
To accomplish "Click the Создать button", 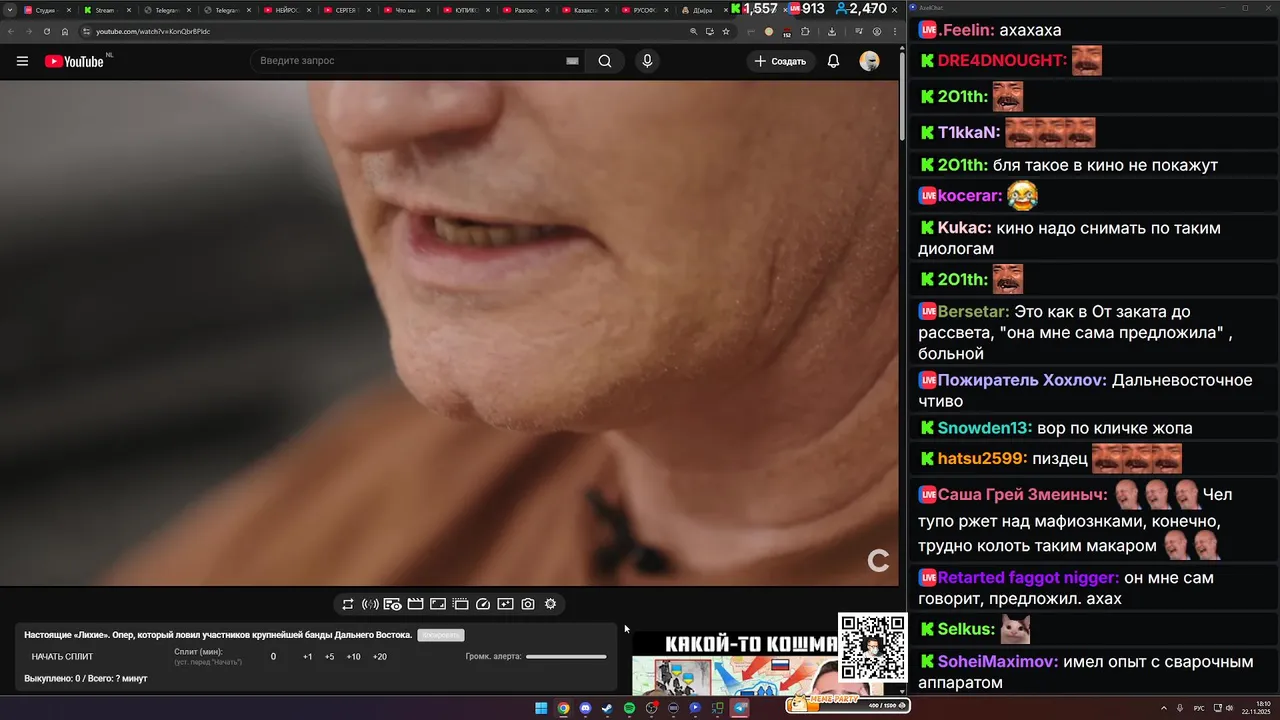I will tap(780, 61).
